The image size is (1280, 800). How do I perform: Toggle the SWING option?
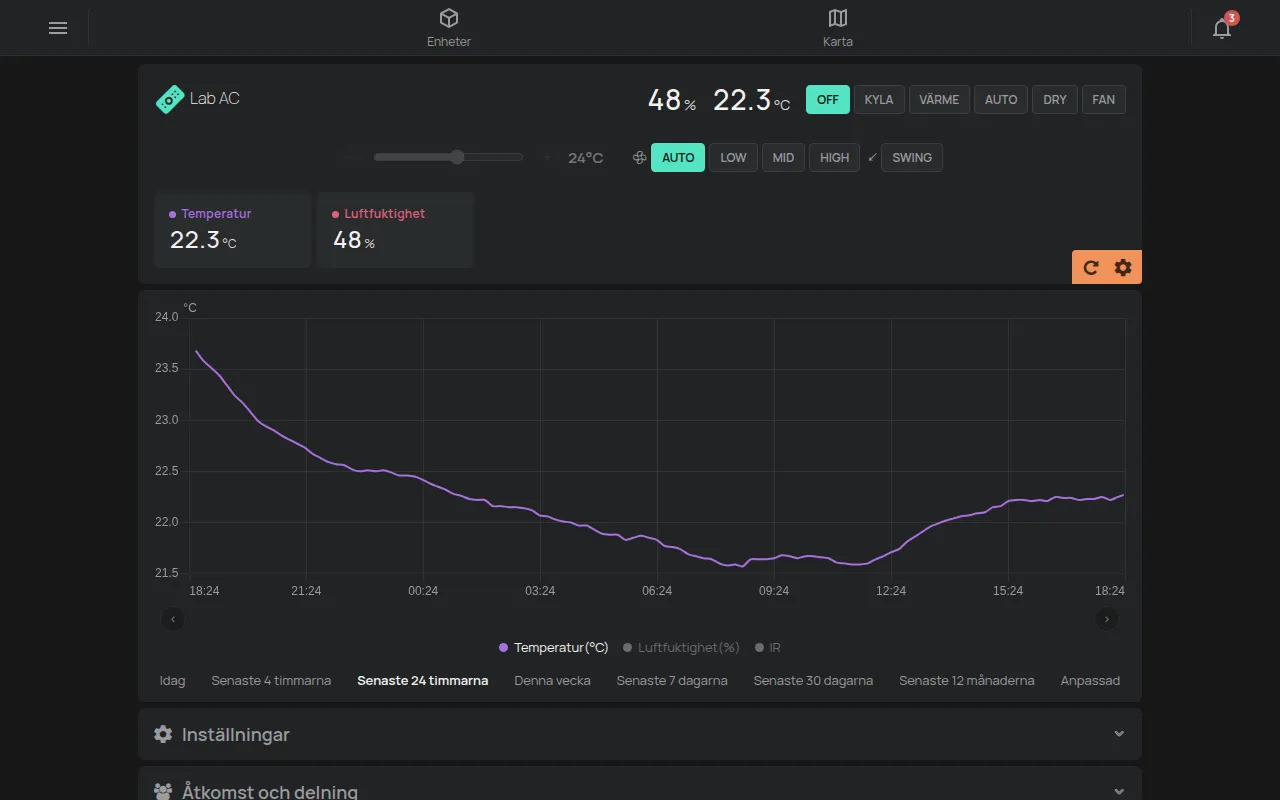pos(912,158)
